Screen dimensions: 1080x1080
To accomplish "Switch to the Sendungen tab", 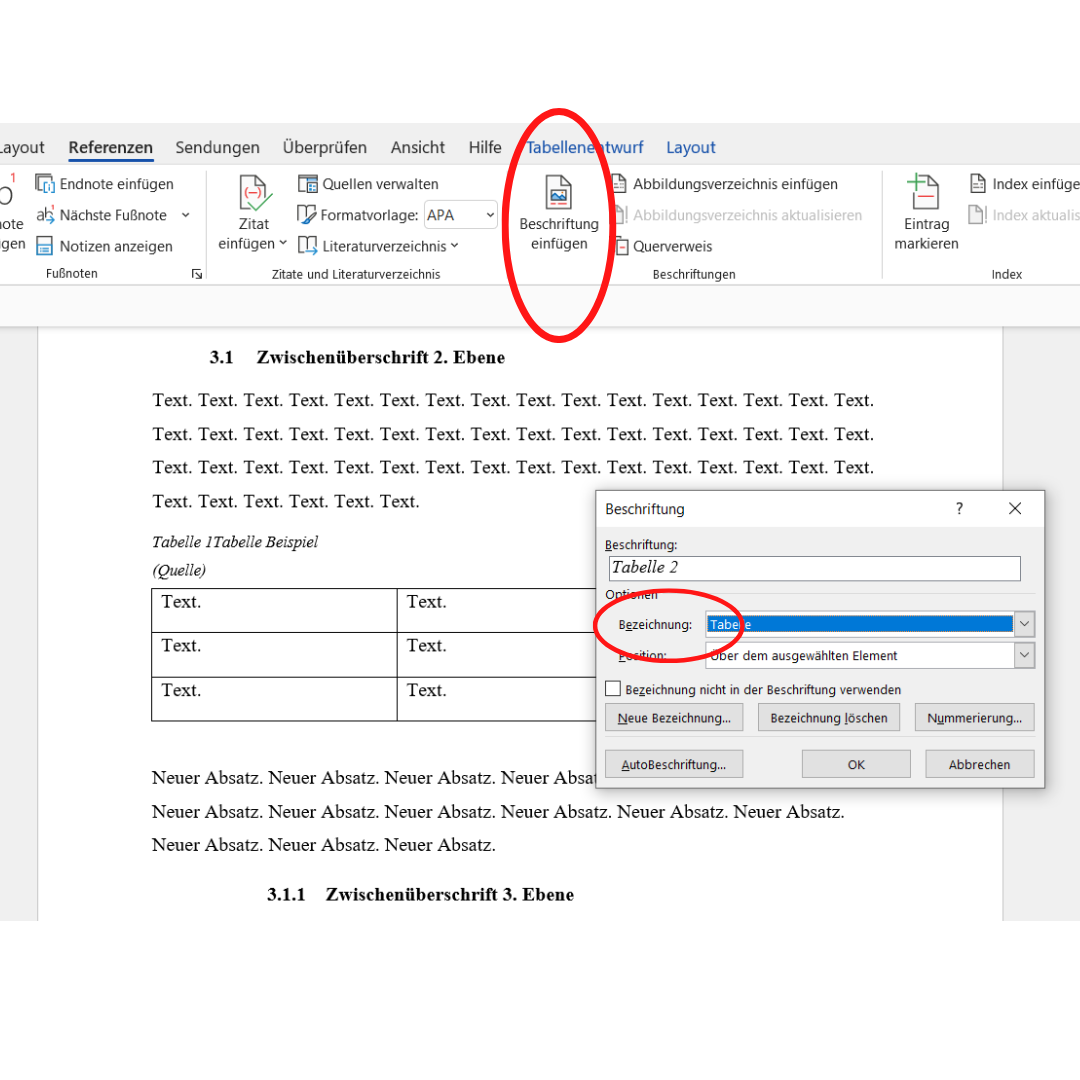I will [217, 147].
